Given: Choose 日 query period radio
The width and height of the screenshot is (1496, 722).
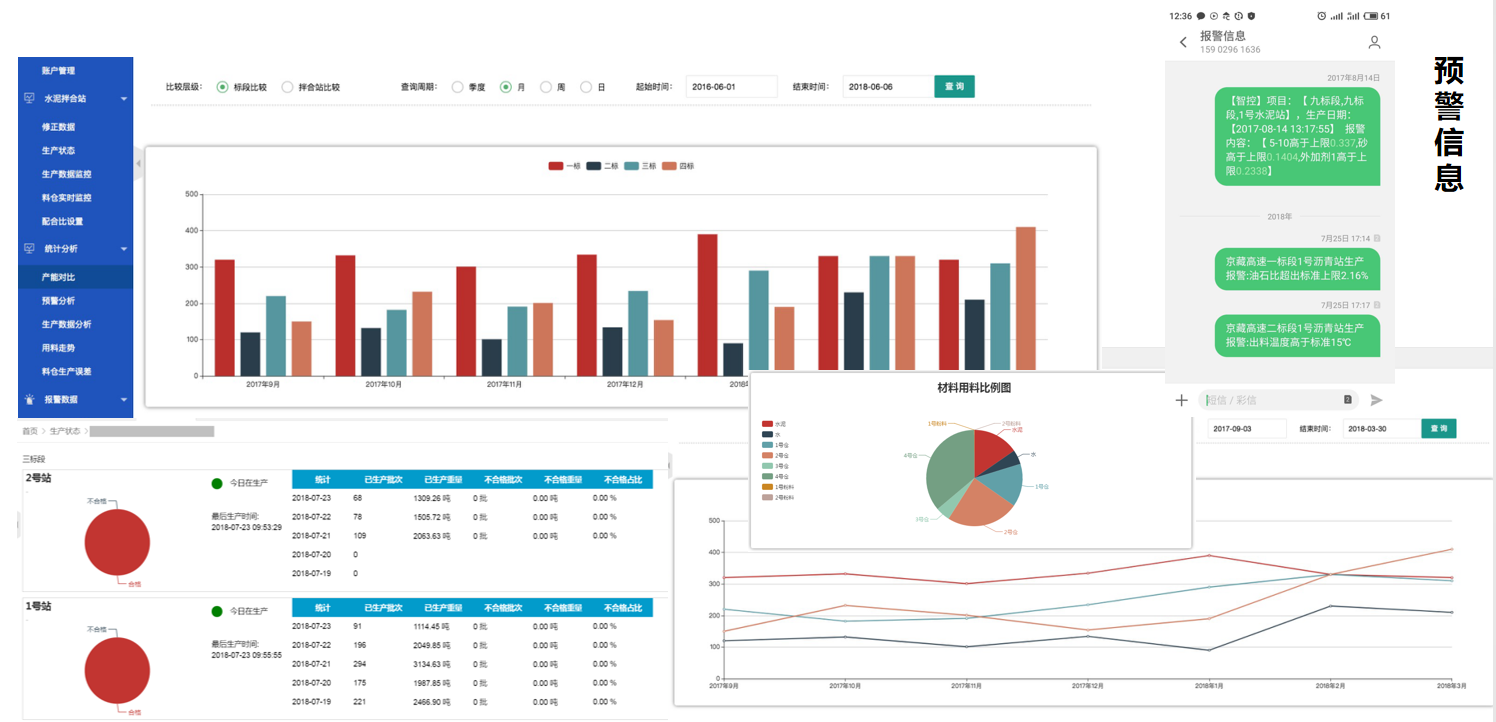Looking at the screenshot, I should [x=586, y=87].
